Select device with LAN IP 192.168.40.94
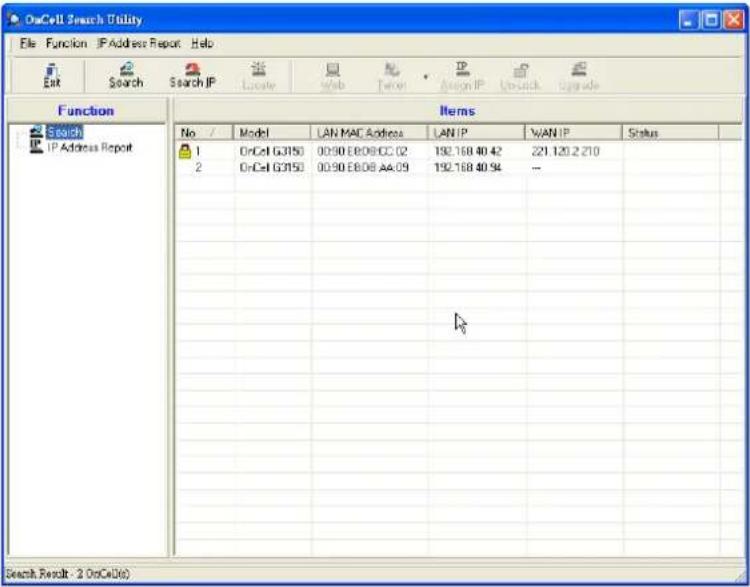 (468, 168)
